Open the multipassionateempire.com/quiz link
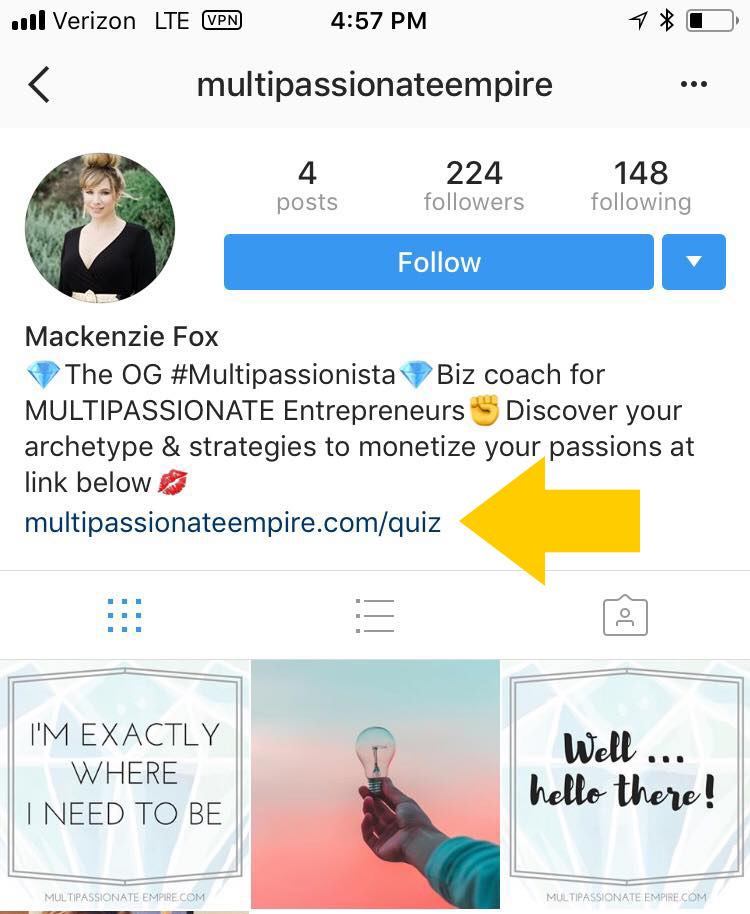 (233, 522)
